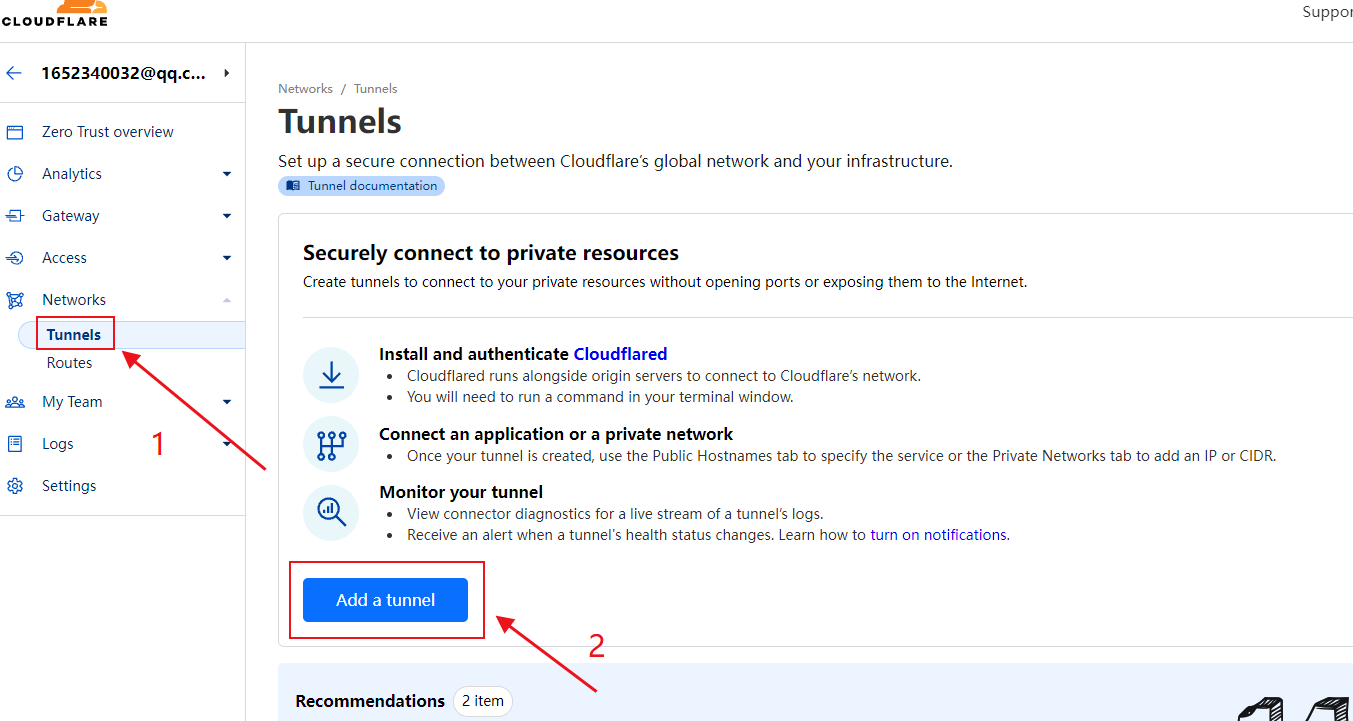This screenshot has width=1353, height=721.
Task: Click the Support link in the header
Action: [x=1327, y=12]
